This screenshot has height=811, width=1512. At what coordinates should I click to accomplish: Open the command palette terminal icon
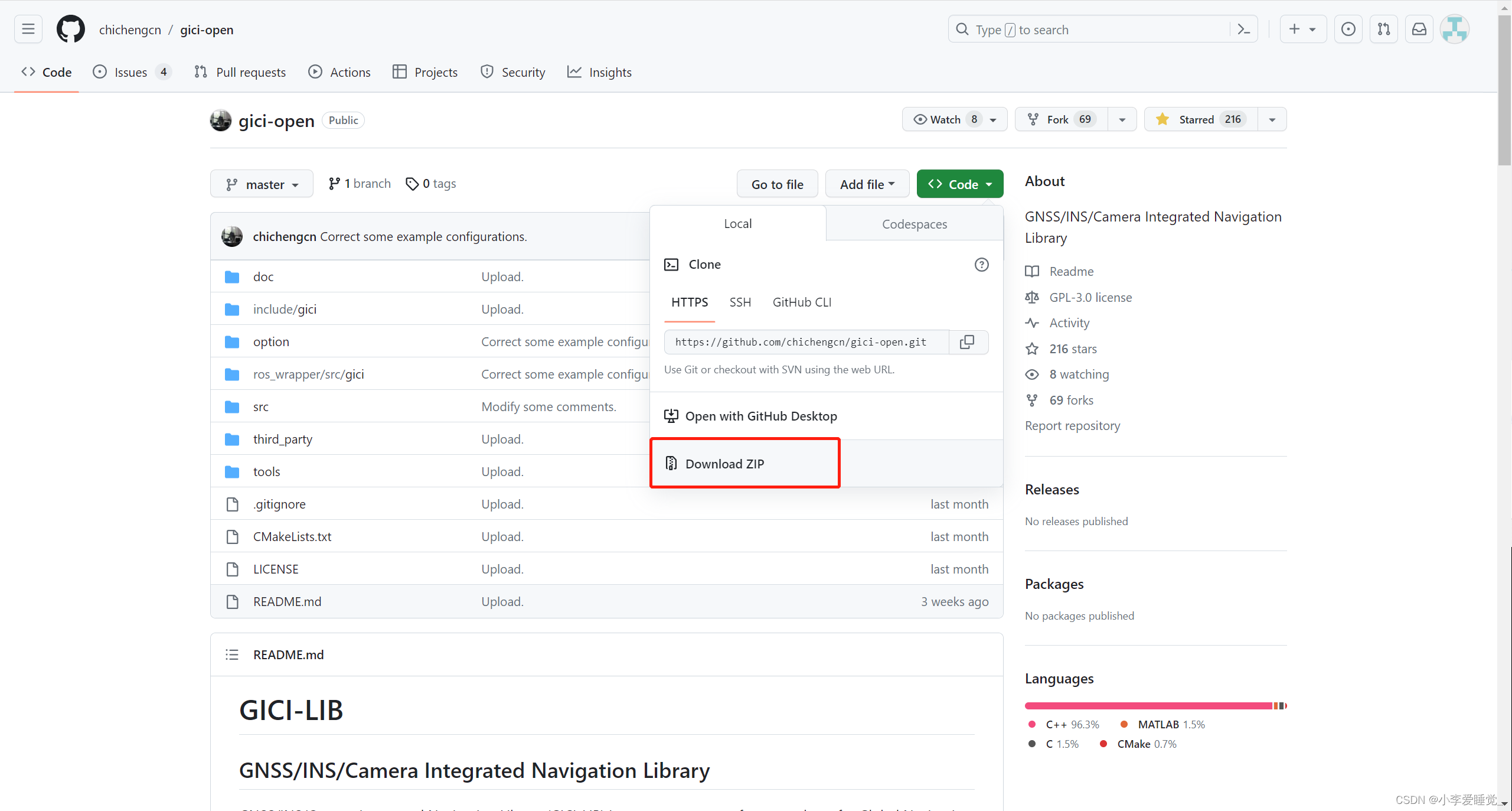coord(1243,29)
